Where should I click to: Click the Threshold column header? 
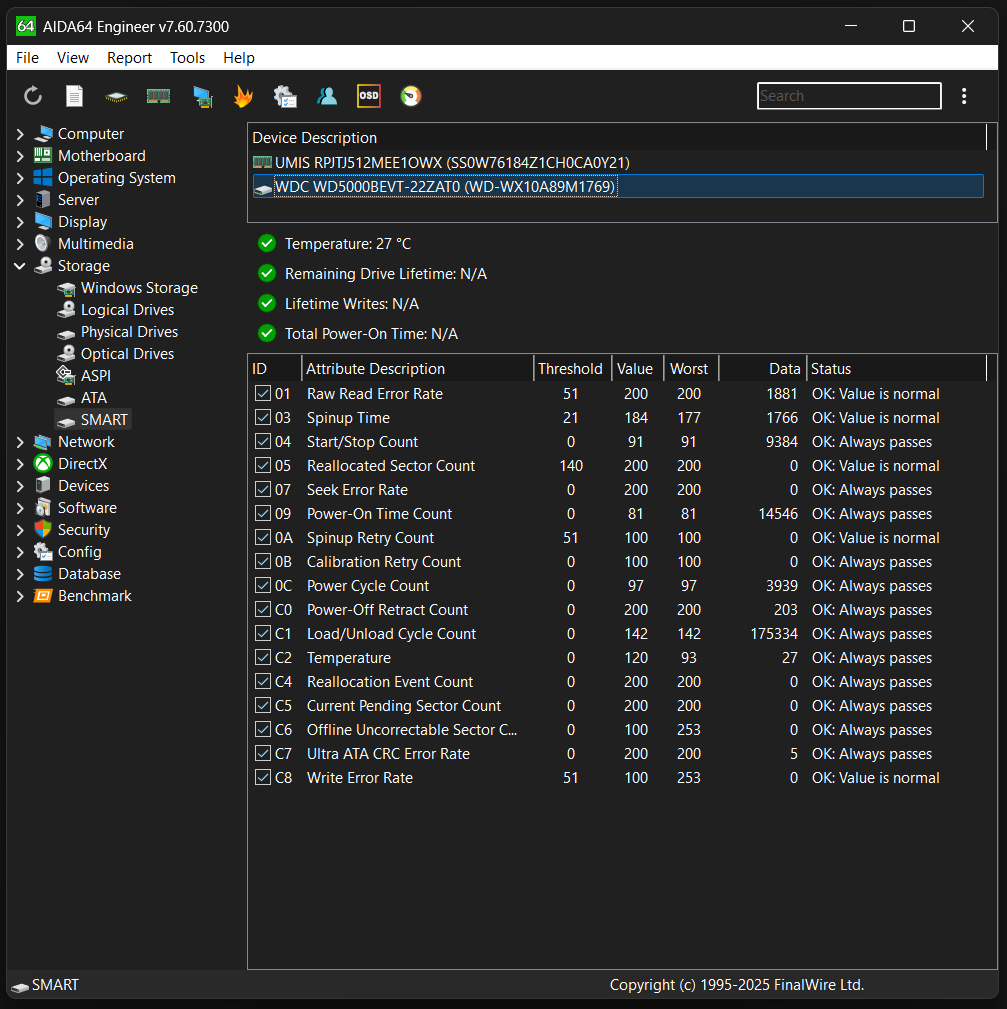[570, 369]
